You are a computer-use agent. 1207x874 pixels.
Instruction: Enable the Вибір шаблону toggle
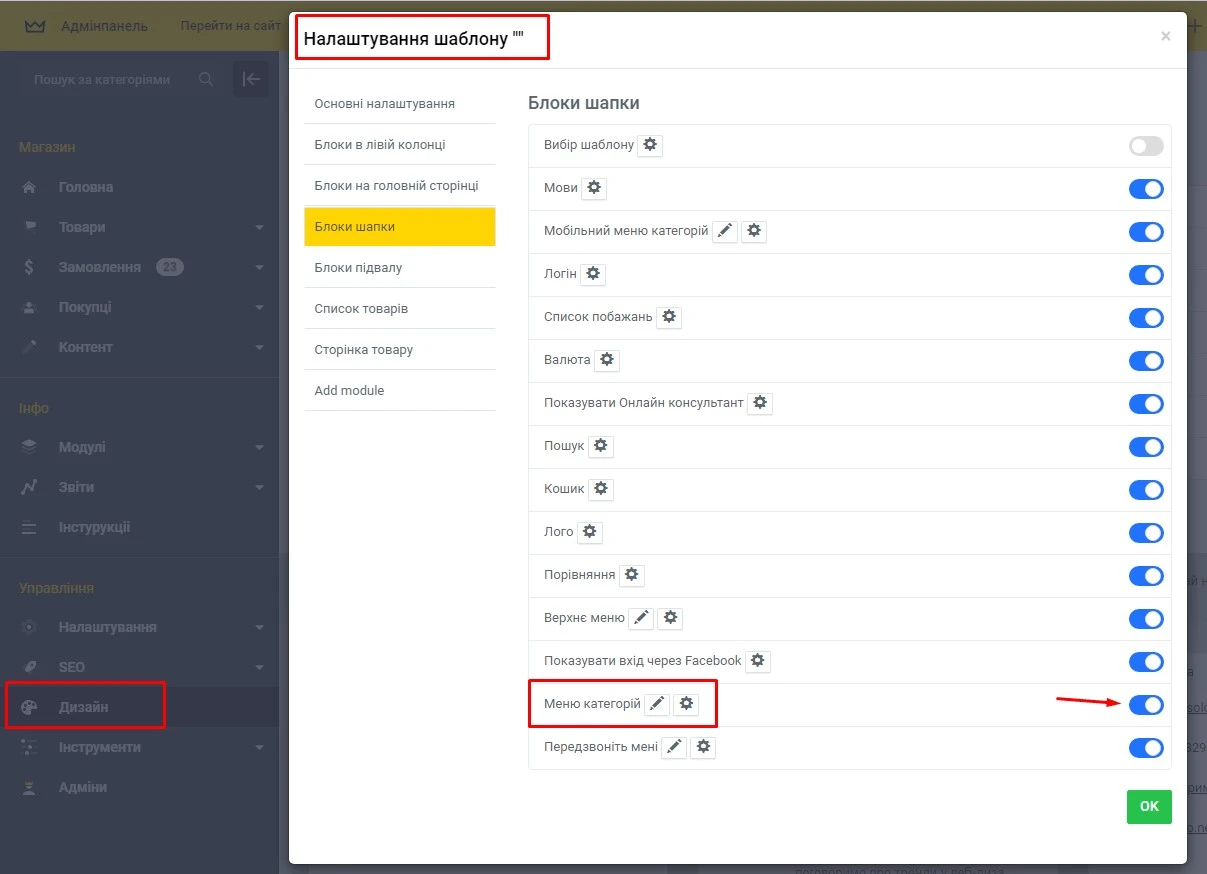click(x=1146, y=146)
